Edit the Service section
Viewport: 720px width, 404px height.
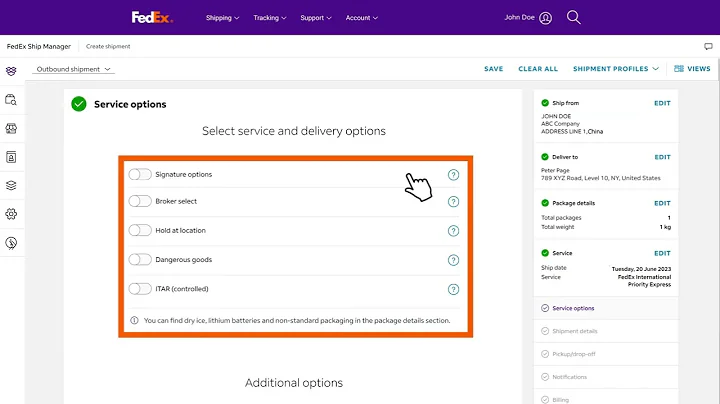[662, 253]
